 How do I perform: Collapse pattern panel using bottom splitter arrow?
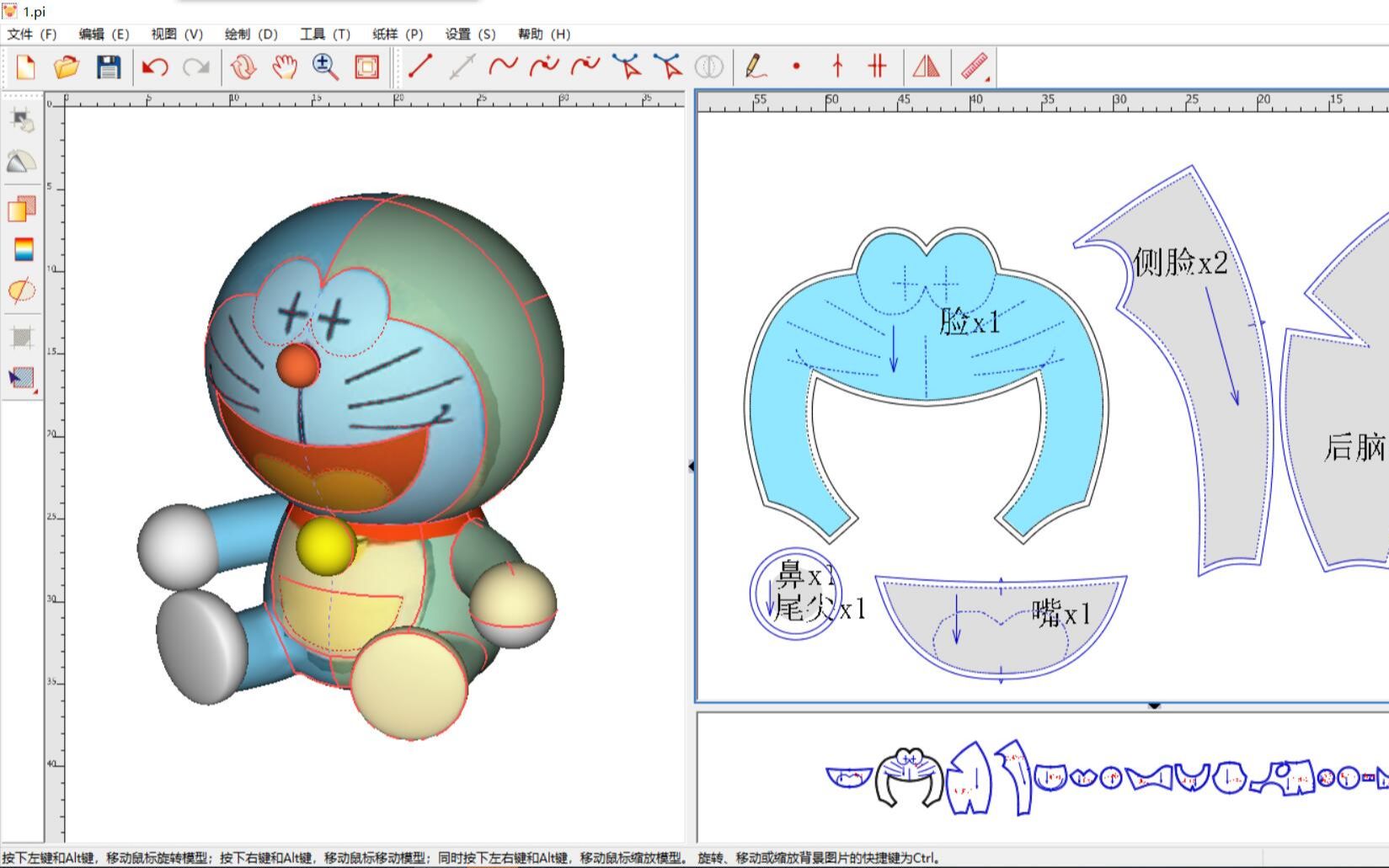pyautogui.click(x=1154, y=706)
